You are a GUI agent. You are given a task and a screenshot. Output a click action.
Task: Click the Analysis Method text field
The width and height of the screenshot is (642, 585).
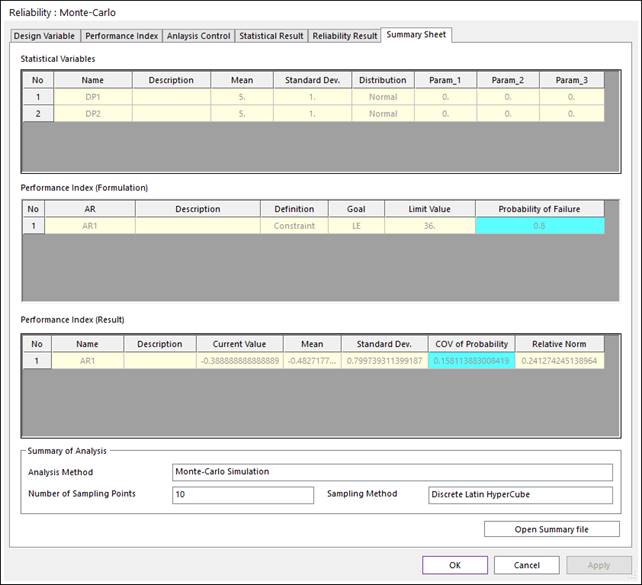pyautogui.click(x=392, y=472)
